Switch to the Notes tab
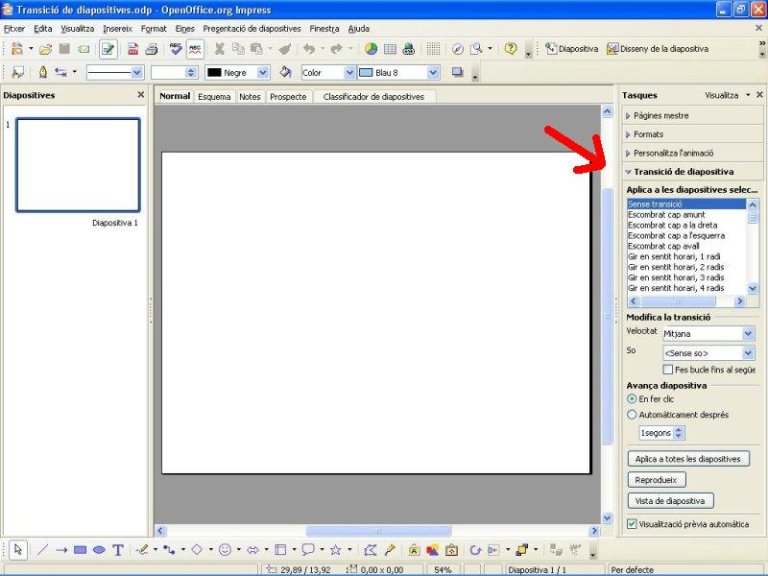 (x=250, y=97)
